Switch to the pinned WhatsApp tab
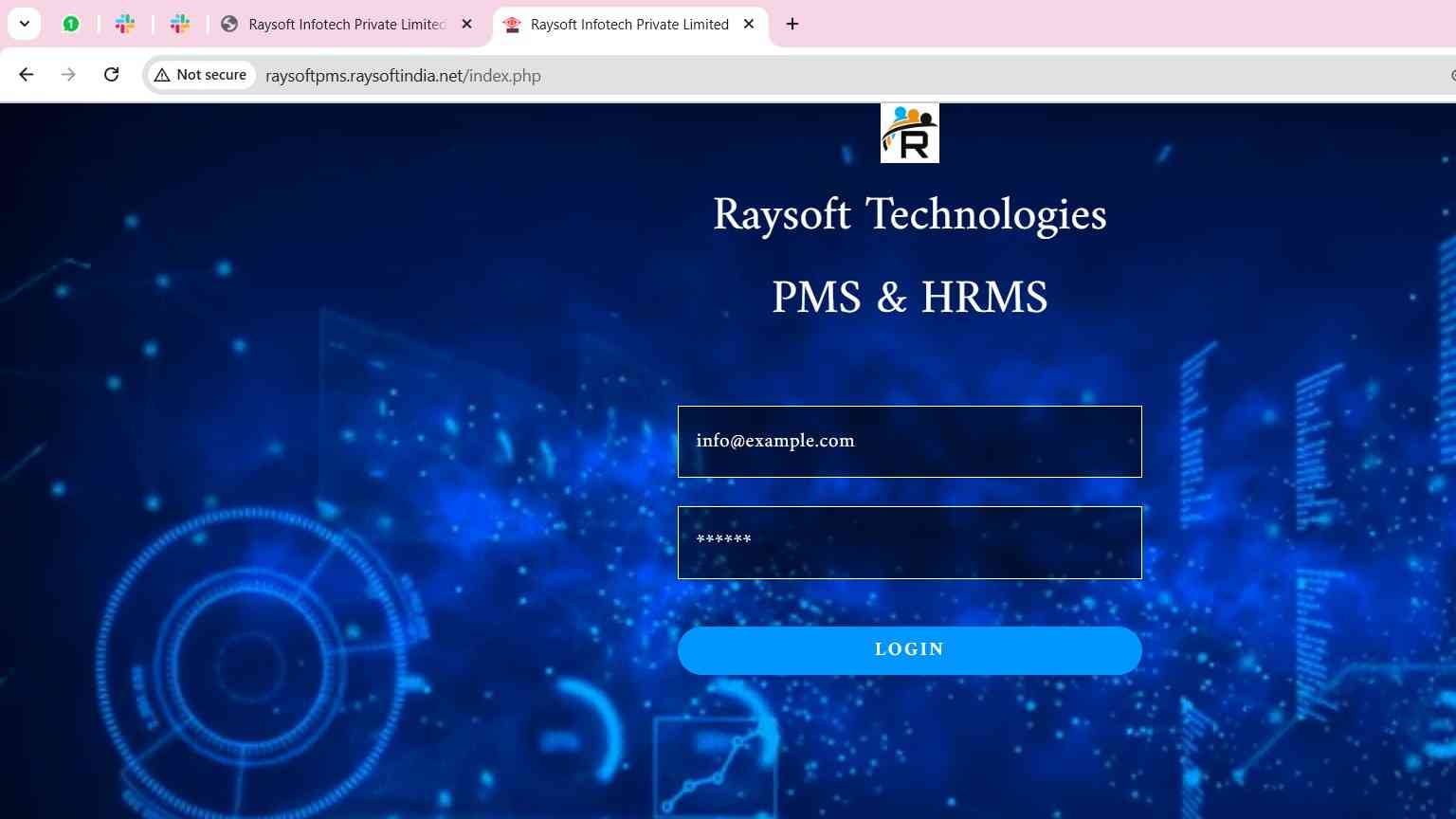Viewport: 1456px width, 819px height. tap(71, 24)
